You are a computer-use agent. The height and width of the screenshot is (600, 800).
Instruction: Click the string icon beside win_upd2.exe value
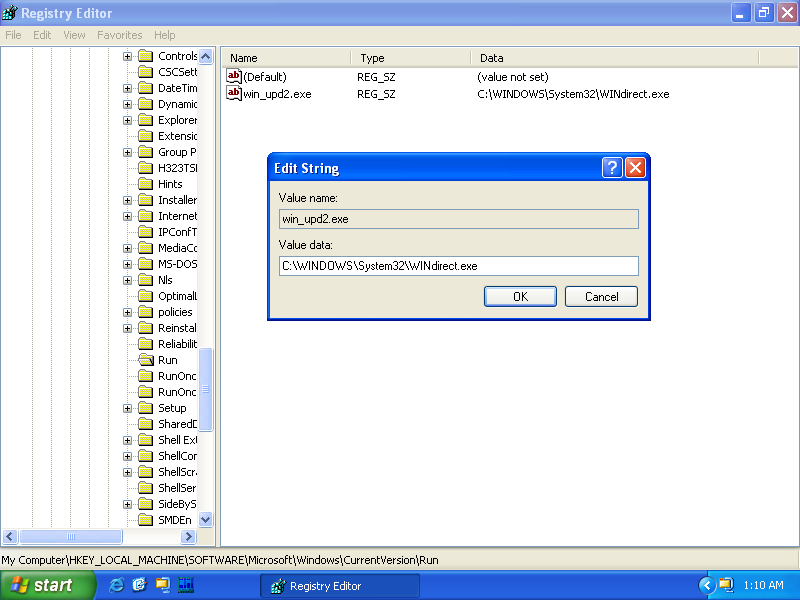click(234, 93)
